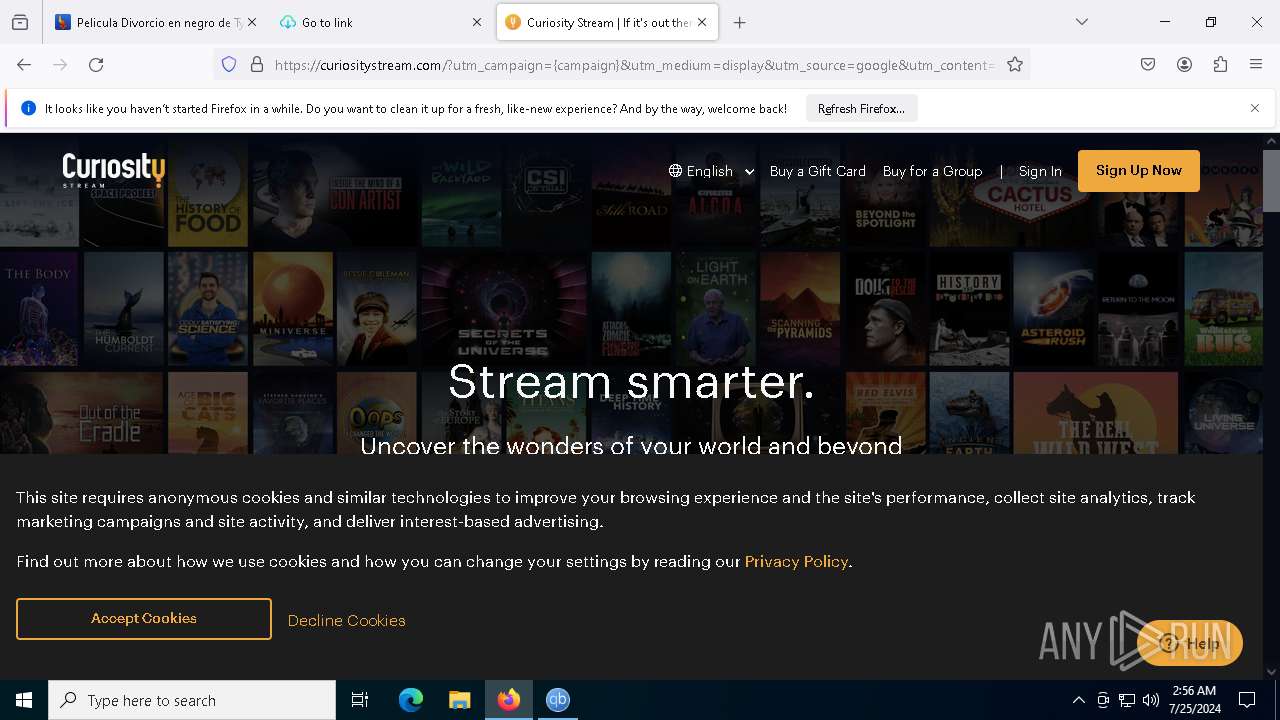Close the Pelicula Divorcio tab

252,22
